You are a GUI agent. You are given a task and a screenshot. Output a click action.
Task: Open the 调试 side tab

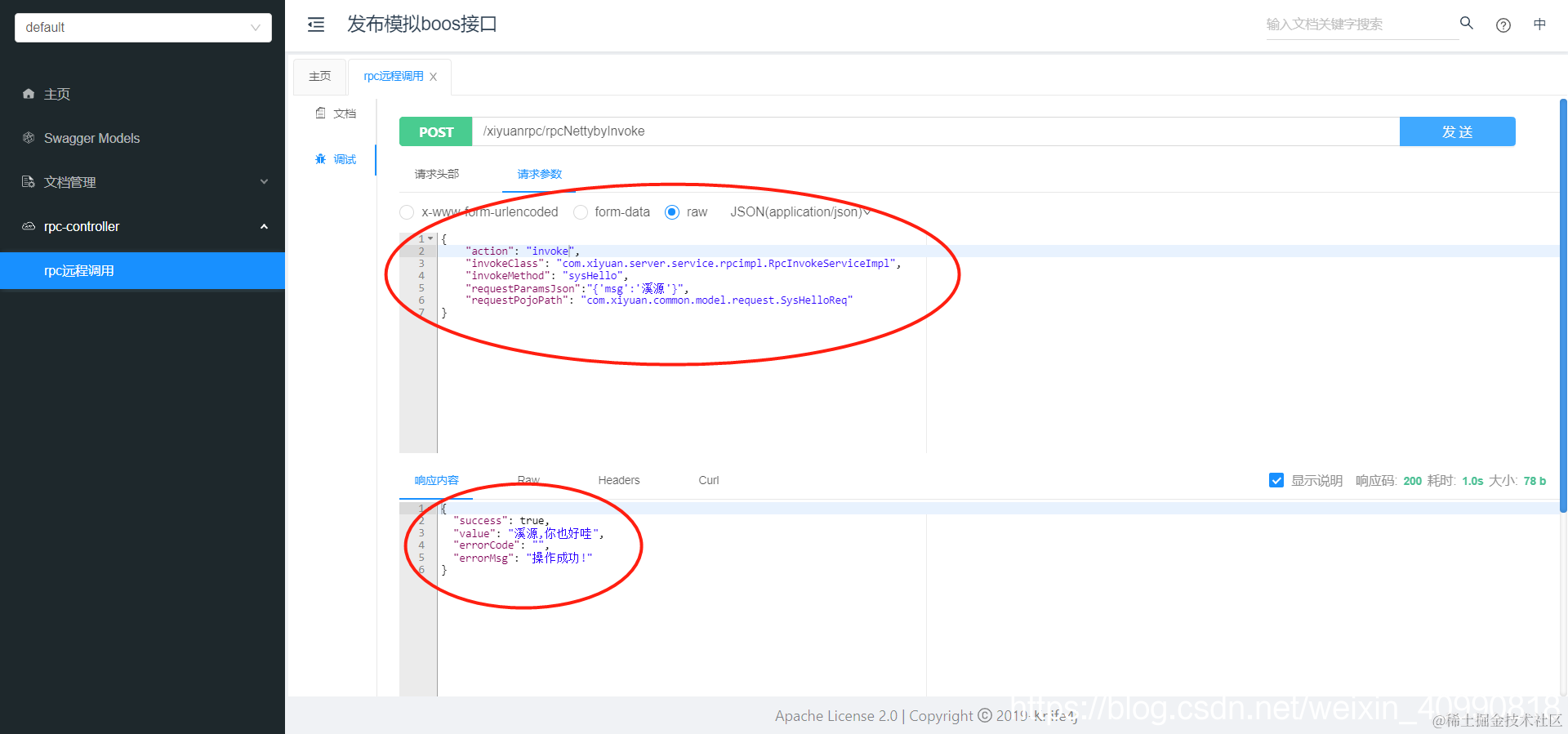tap(336, 159)
